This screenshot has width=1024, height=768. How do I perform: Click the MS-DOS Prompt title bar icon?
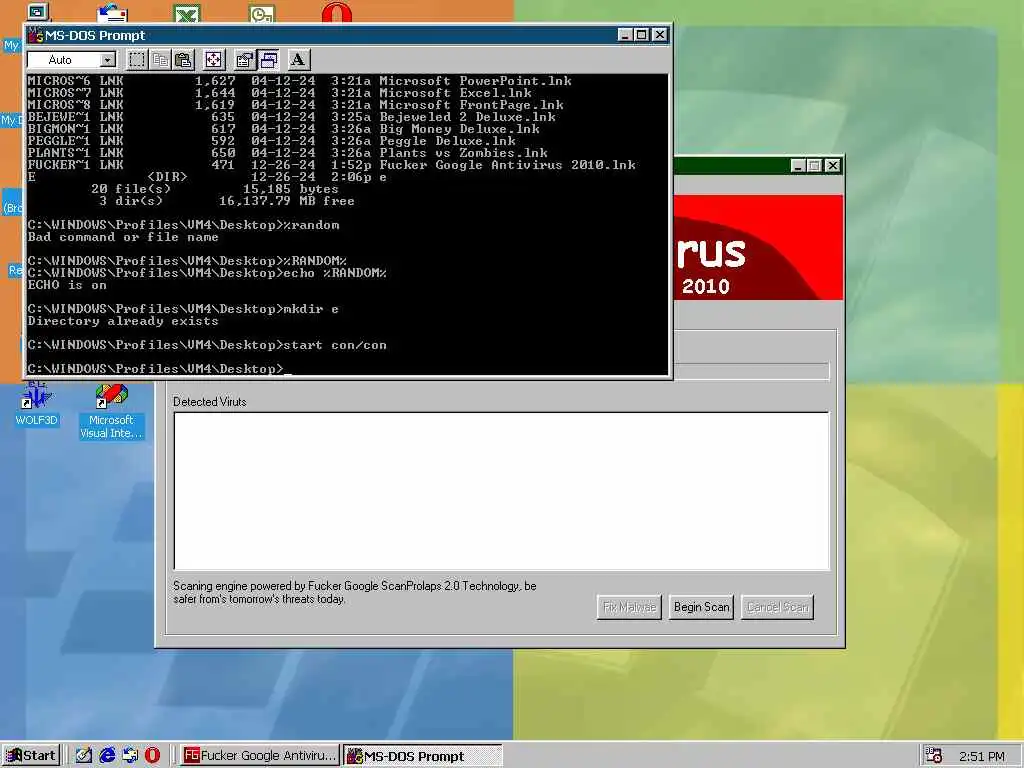pos(35,35)
